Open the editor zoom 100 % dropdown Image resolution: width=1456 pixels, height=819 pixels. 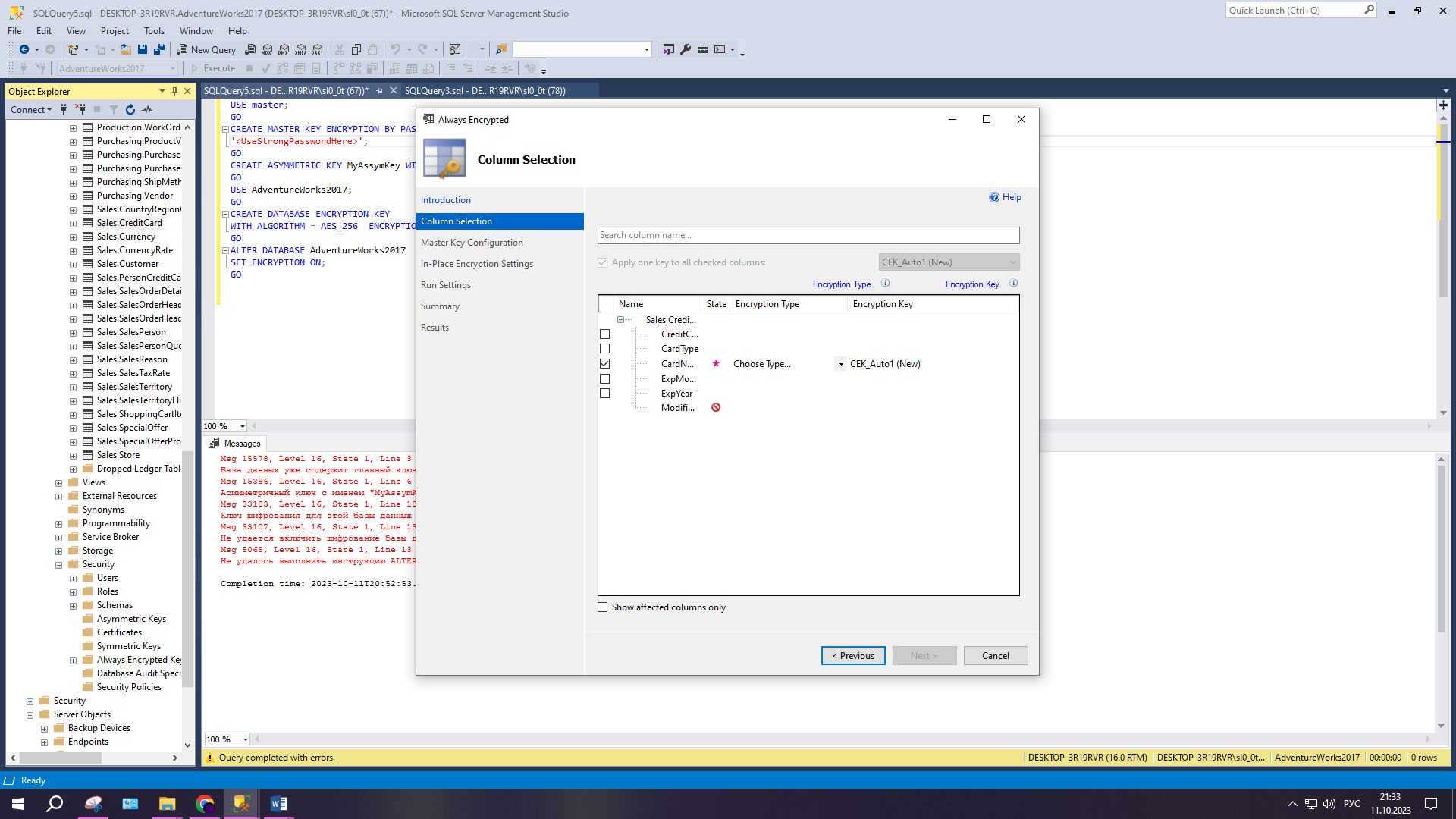pyautogui.click(x=243, y=426)
